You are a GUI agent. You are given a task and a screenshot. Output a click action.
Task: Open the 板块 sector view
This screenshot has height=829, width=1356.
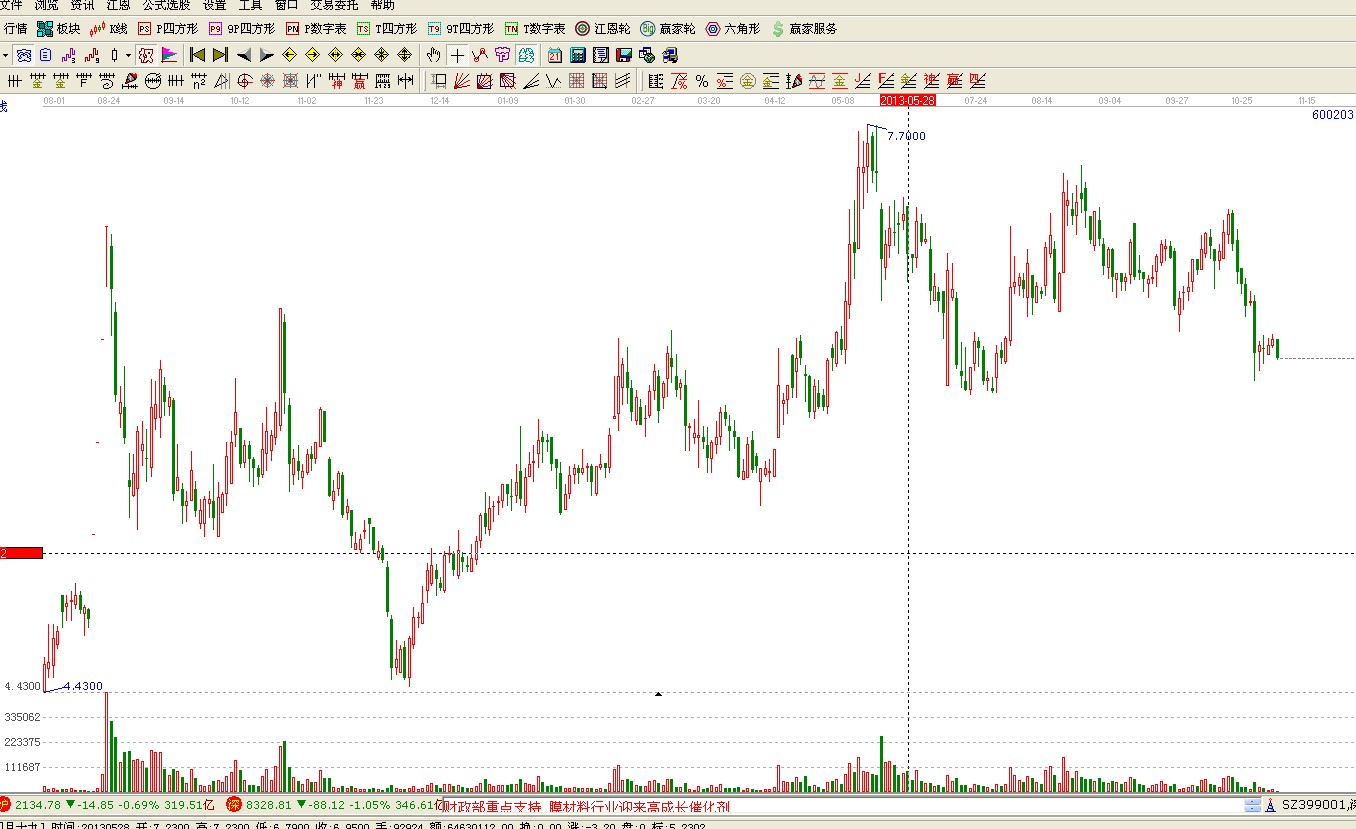click(x=58, y=29)
